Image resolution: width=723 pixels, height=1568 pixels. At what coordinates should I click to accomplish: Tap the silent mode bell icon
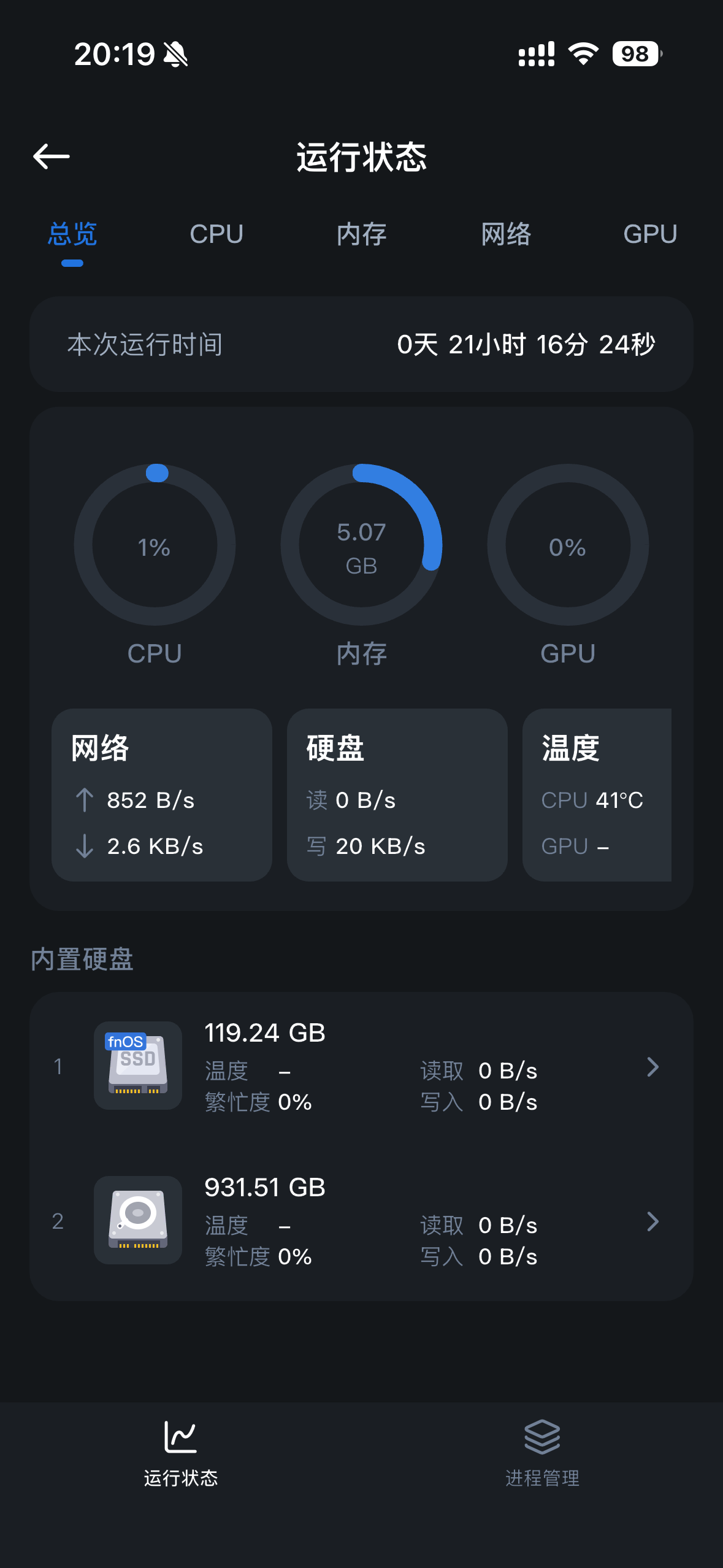pyautogui.click(x=176, y=55)
